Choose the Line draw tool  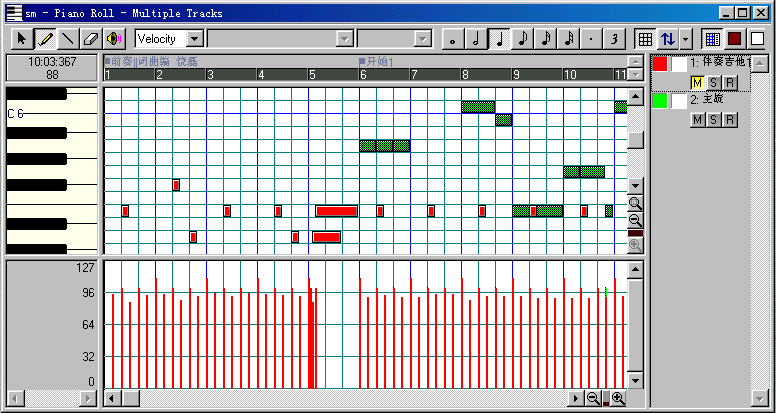pos(68,39)
